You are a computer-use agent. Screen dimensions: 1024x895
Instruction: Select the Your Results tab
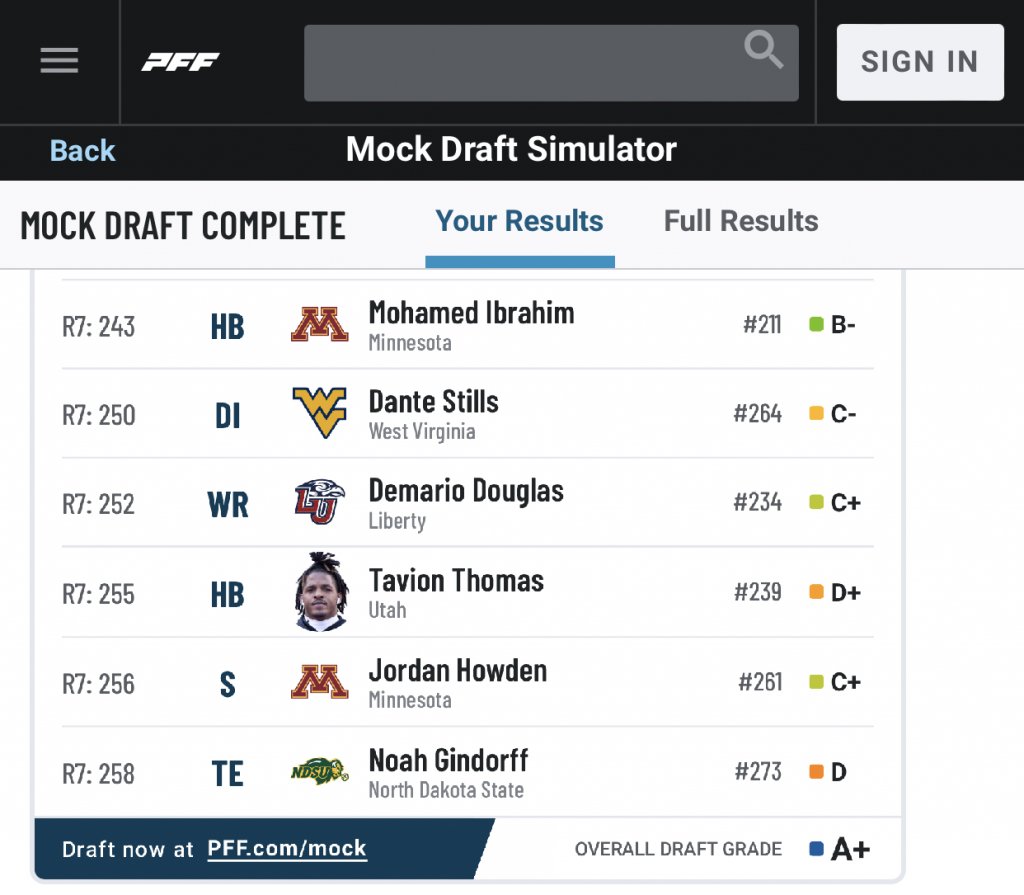pyautogui.click(x=519, y=221)
